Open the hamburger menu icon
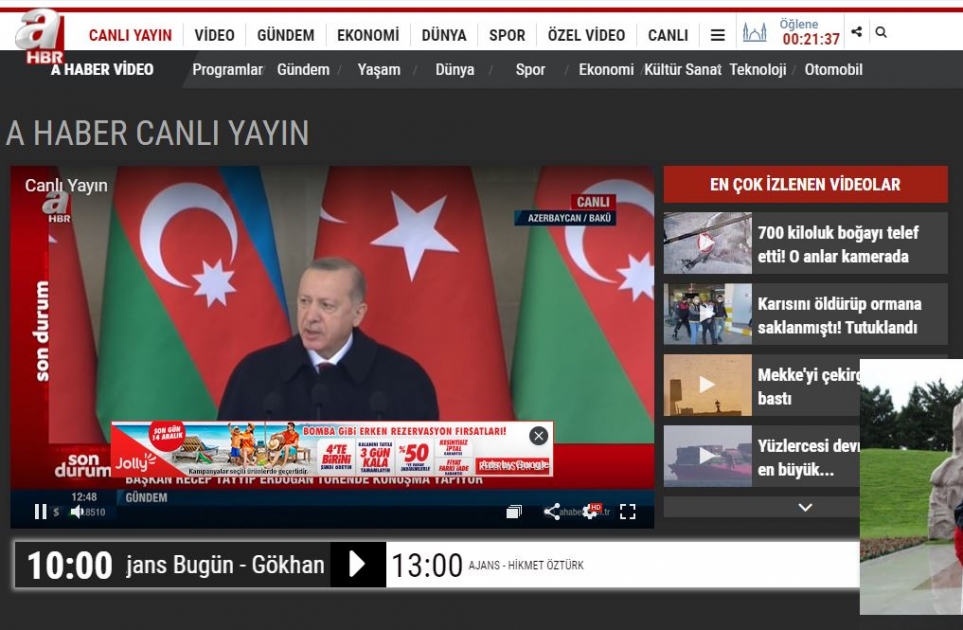 click(x=717, y=35)
